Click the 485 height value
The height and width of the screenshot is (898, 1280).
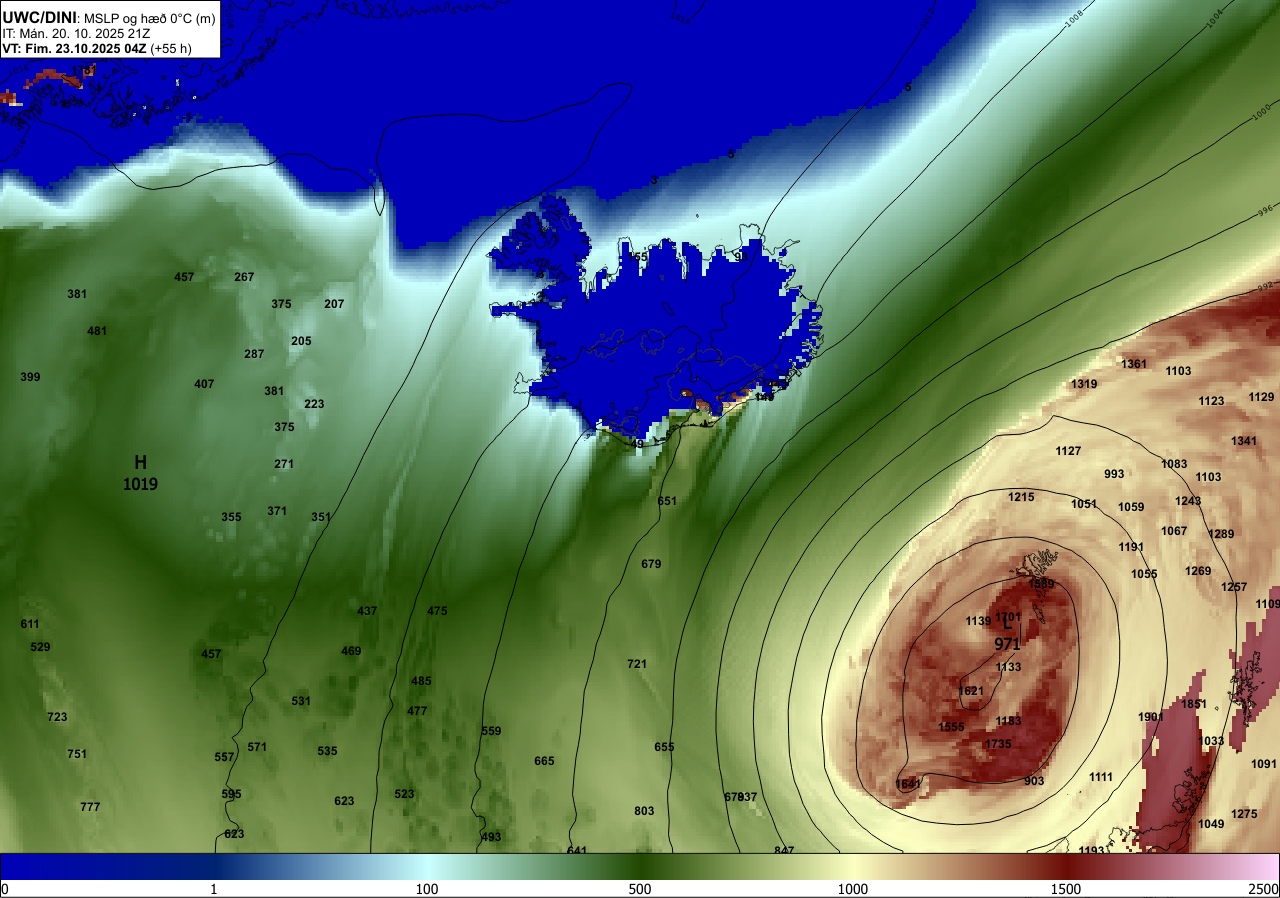(421, 681)
